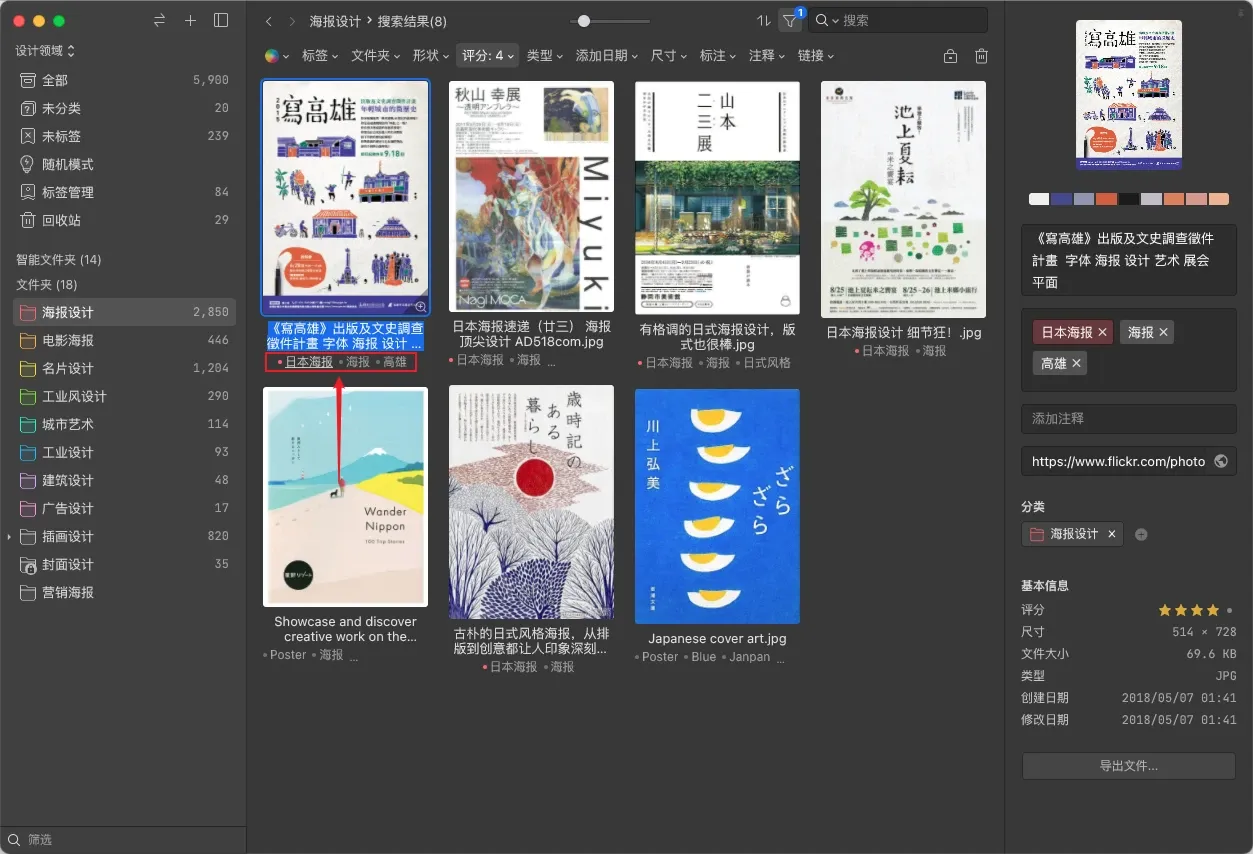
Task: Select the 池上夏耘 poster thumbnail
Action: point(903,200)
